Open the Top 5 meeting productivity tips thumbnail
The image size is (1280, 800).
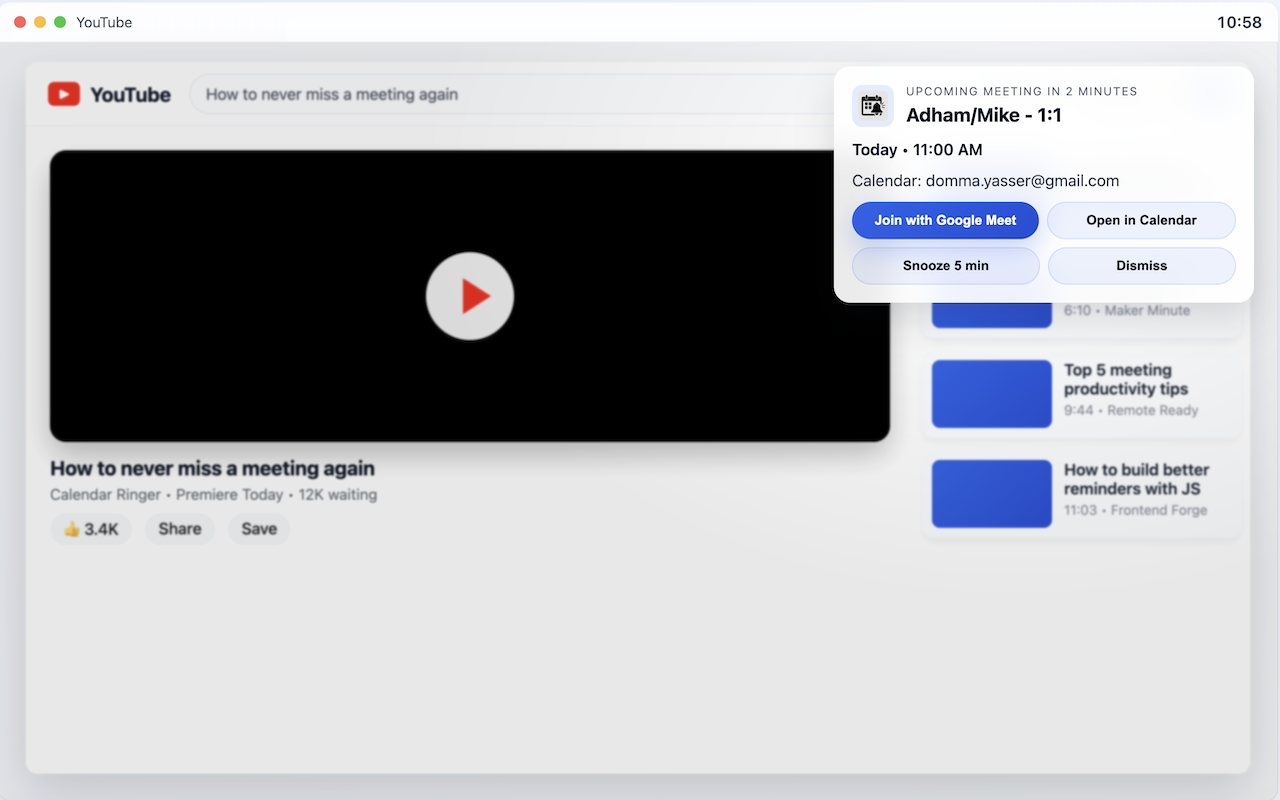coord(992,394)
